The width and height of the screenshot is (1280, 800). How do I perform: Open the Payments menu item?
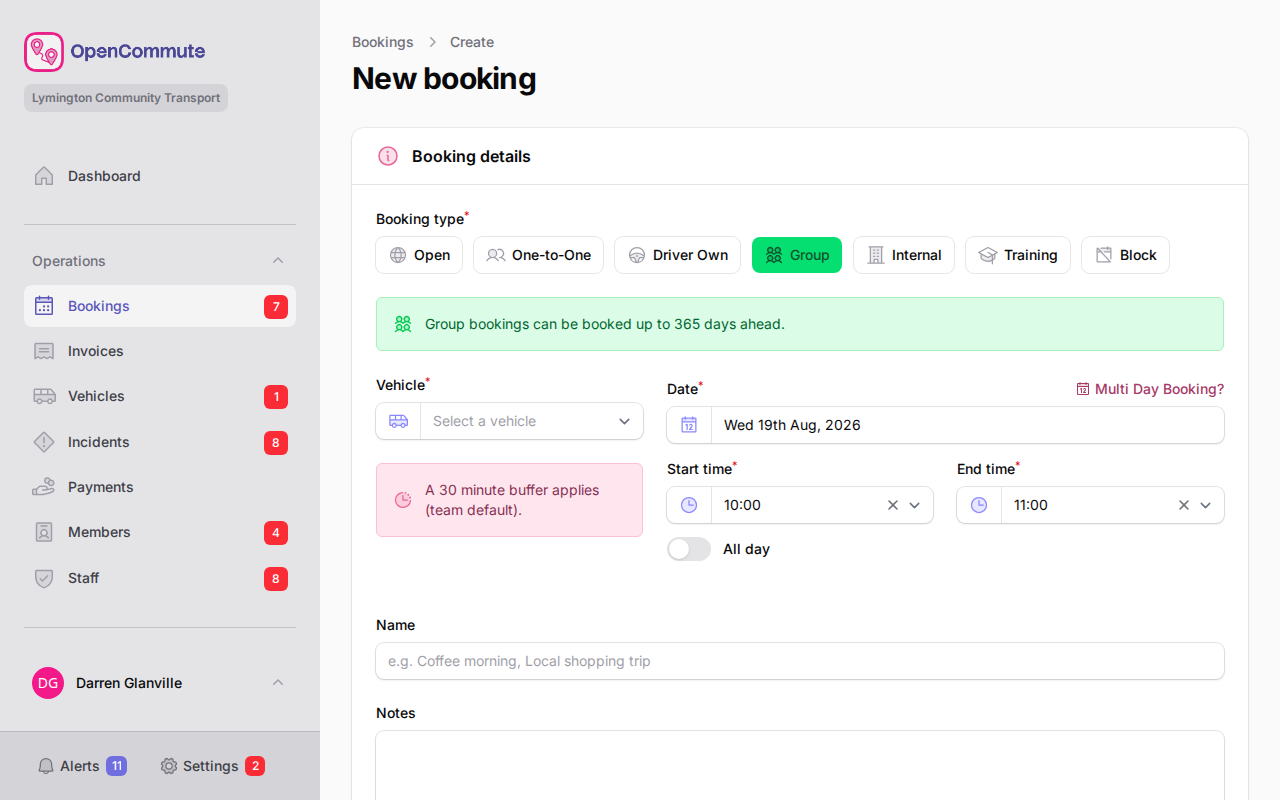[x=160, y=487]
